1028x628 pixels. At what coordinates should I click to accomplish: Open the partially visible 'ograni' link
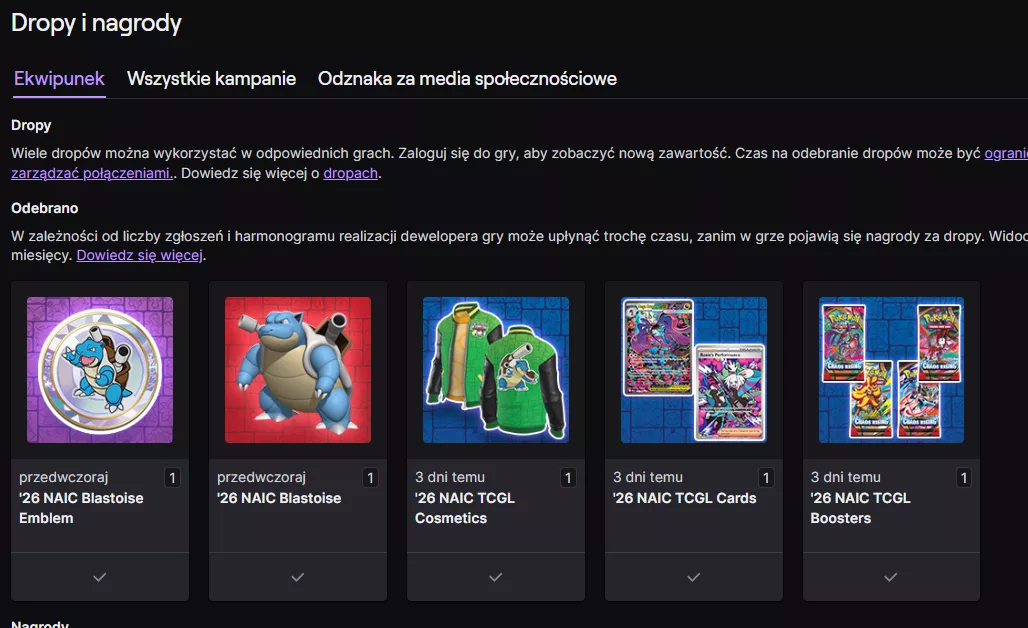(1006, 153)
